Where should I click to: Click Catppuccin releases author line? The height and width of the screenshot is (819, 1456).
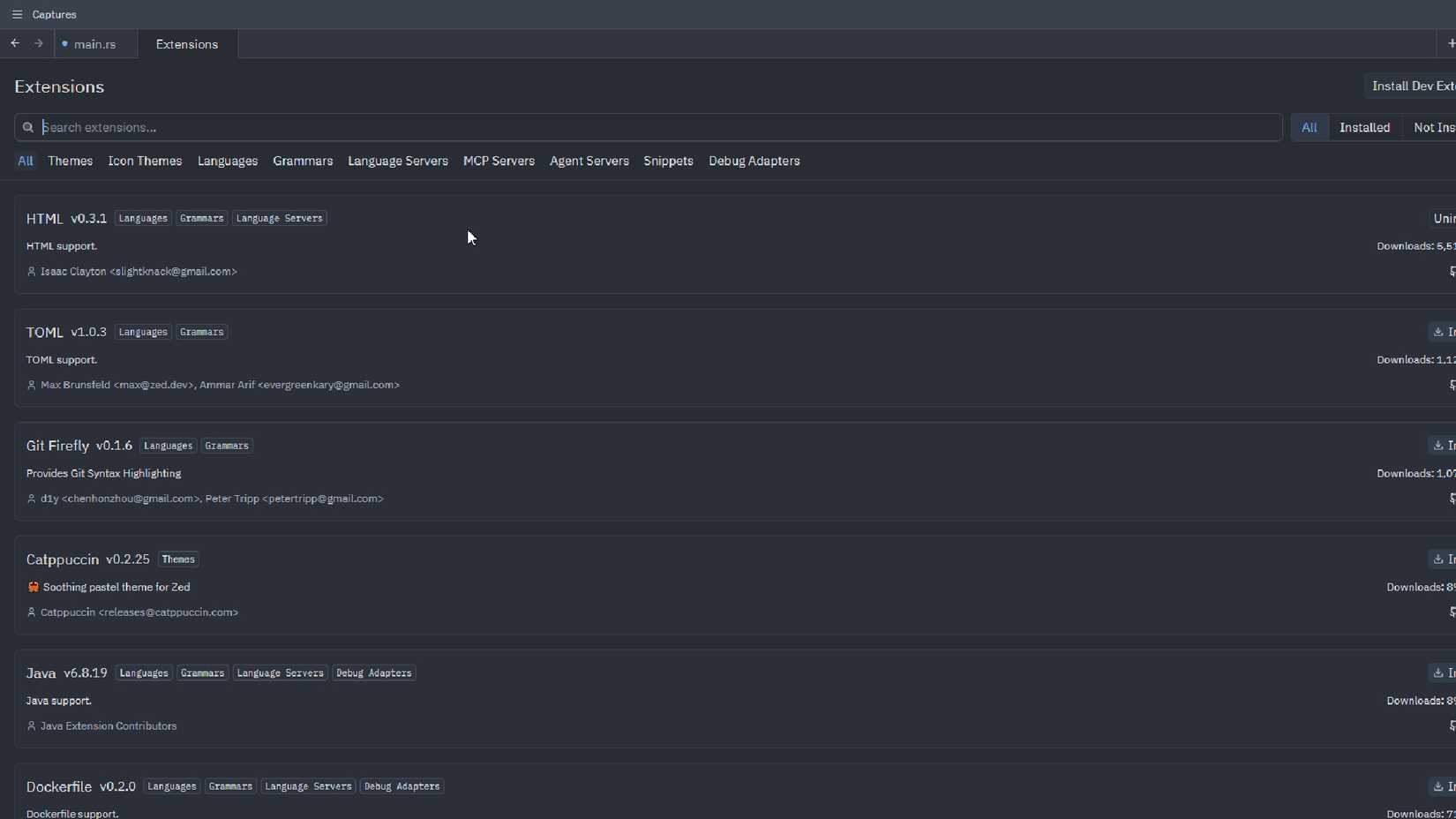point(139,612)
